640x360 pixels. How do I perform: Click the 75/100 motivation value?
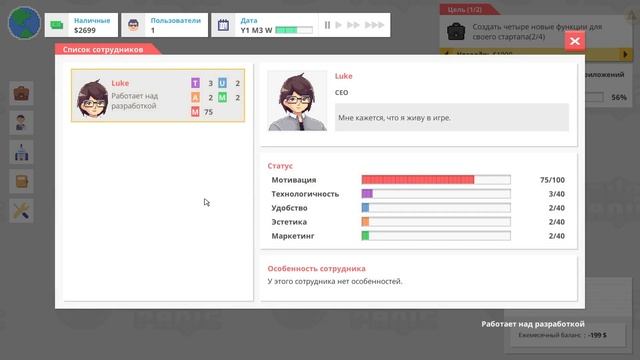tap(552, 180)
